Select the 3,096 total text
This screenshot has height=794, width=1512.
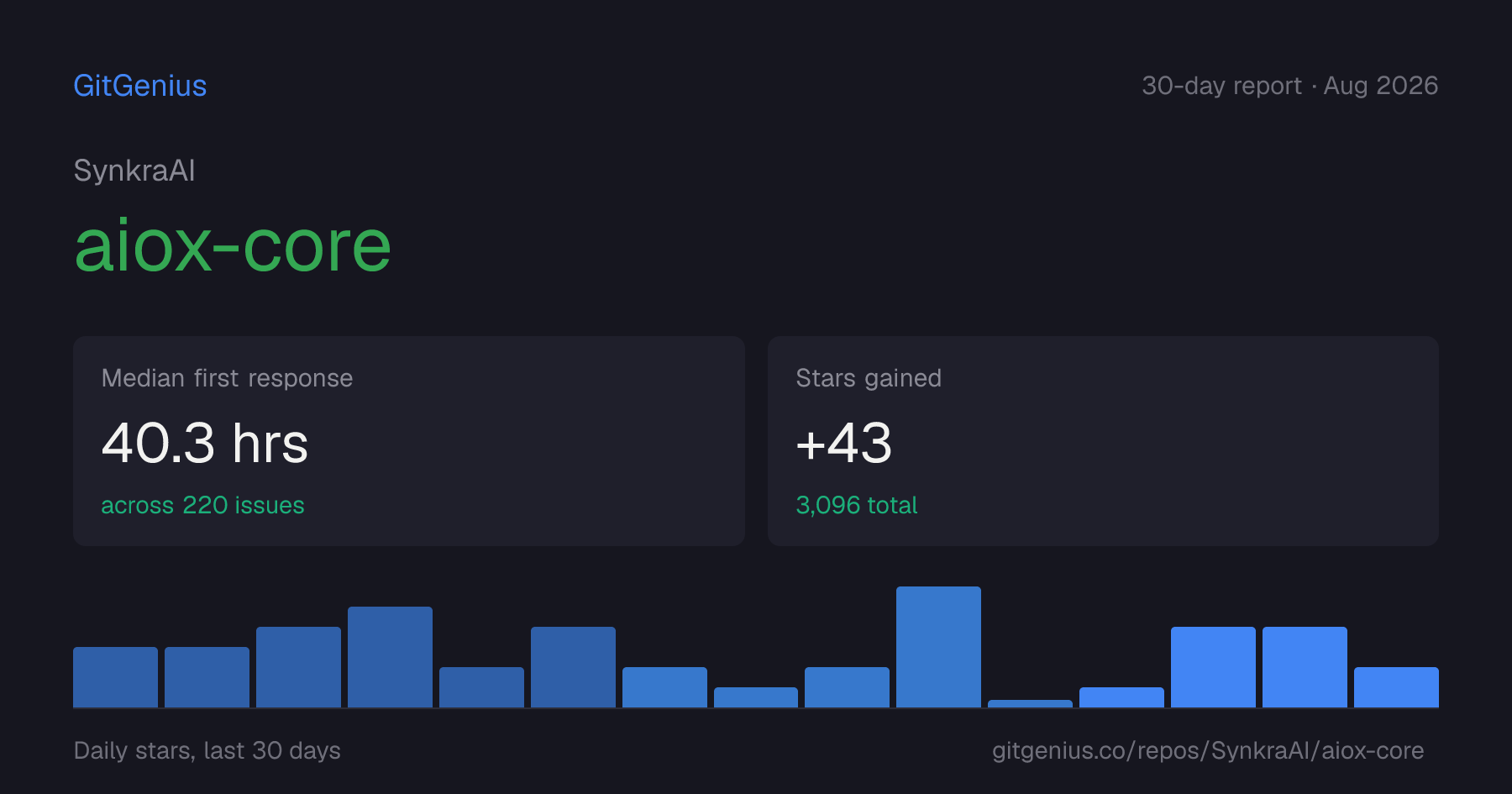[x=856, y=505]
